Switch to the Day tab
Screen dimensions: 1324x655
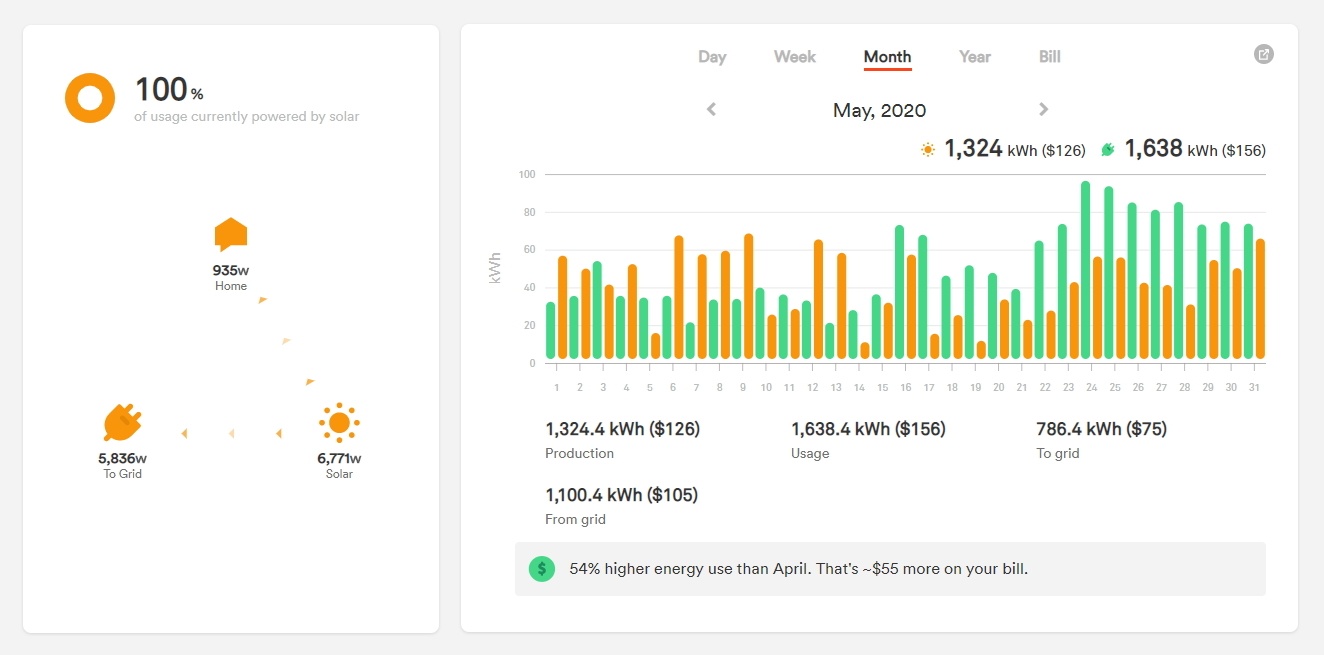(712, 57)
